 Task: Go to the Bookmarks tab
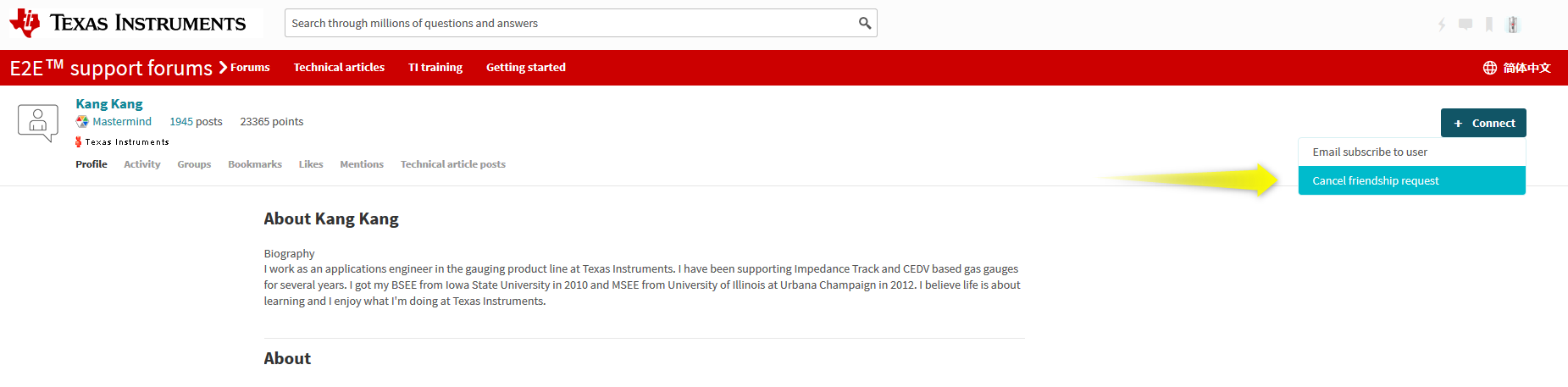255,164
